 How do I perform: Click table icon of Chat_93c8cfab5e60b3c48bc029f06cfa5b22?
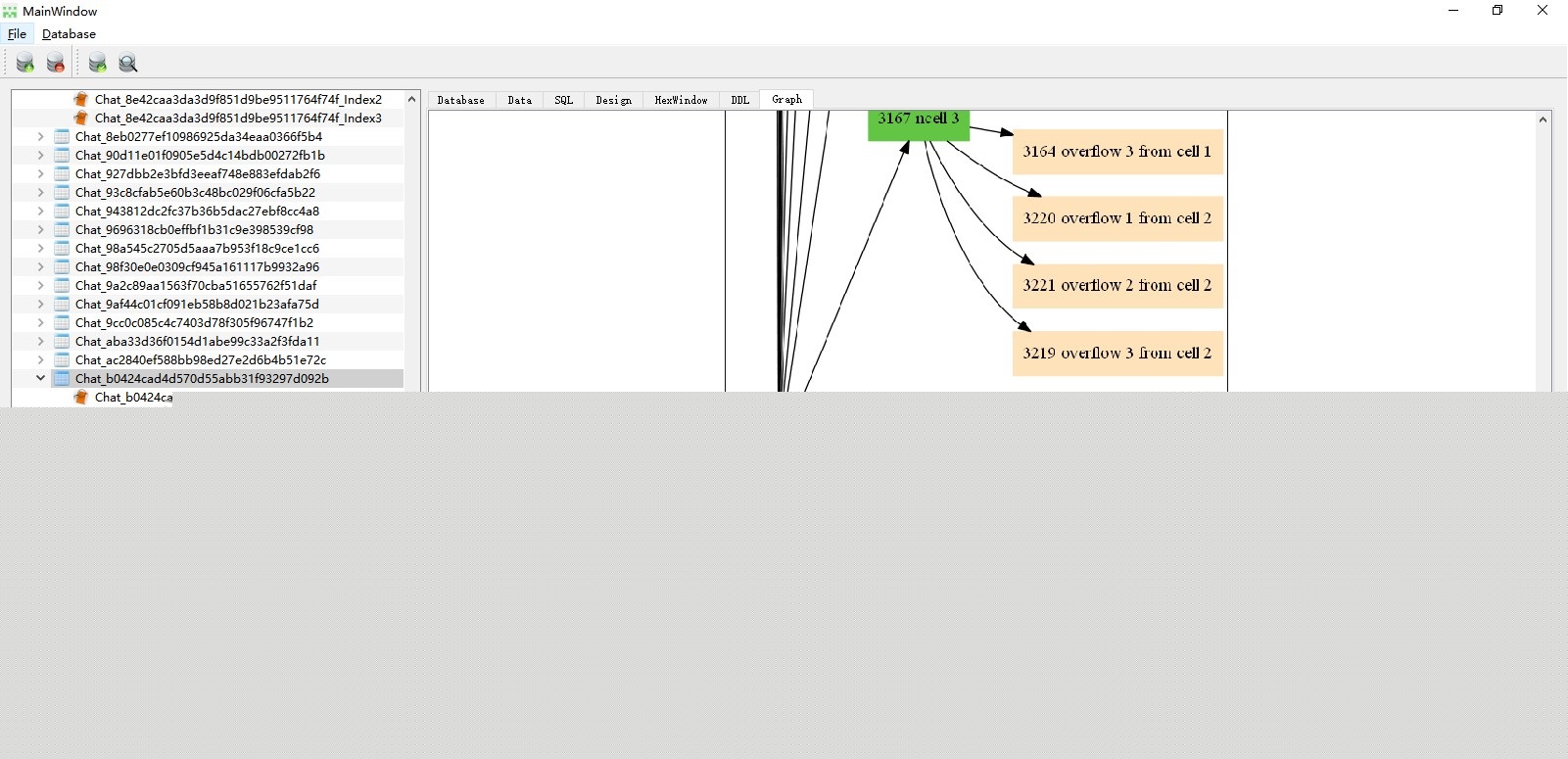[62, 192]
